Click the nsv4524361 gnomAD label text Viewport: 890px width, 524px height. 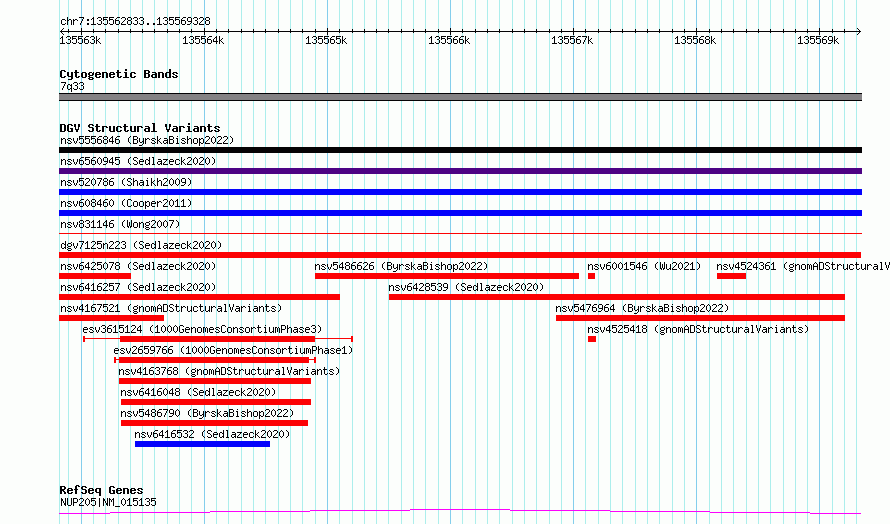(803, 266)
